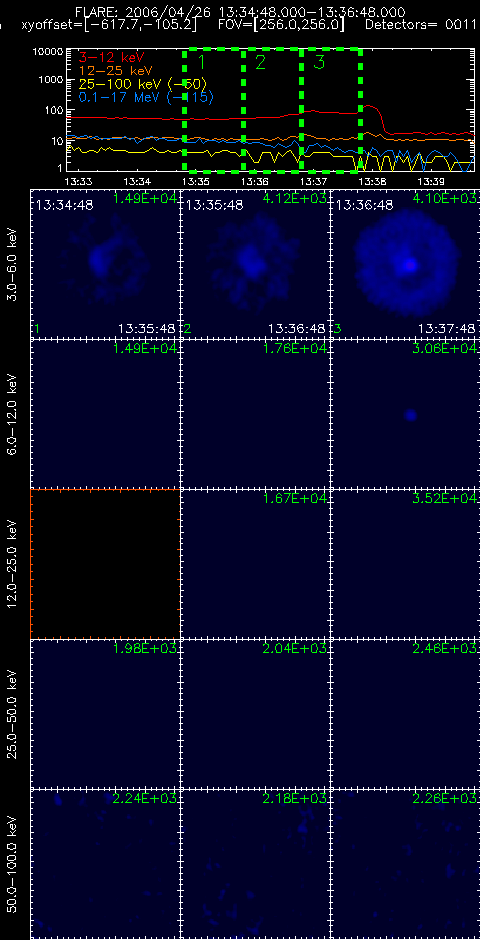The image size is (480, 940).
Task: Click the red curve peak near 13:38
Action: point(369,107)
